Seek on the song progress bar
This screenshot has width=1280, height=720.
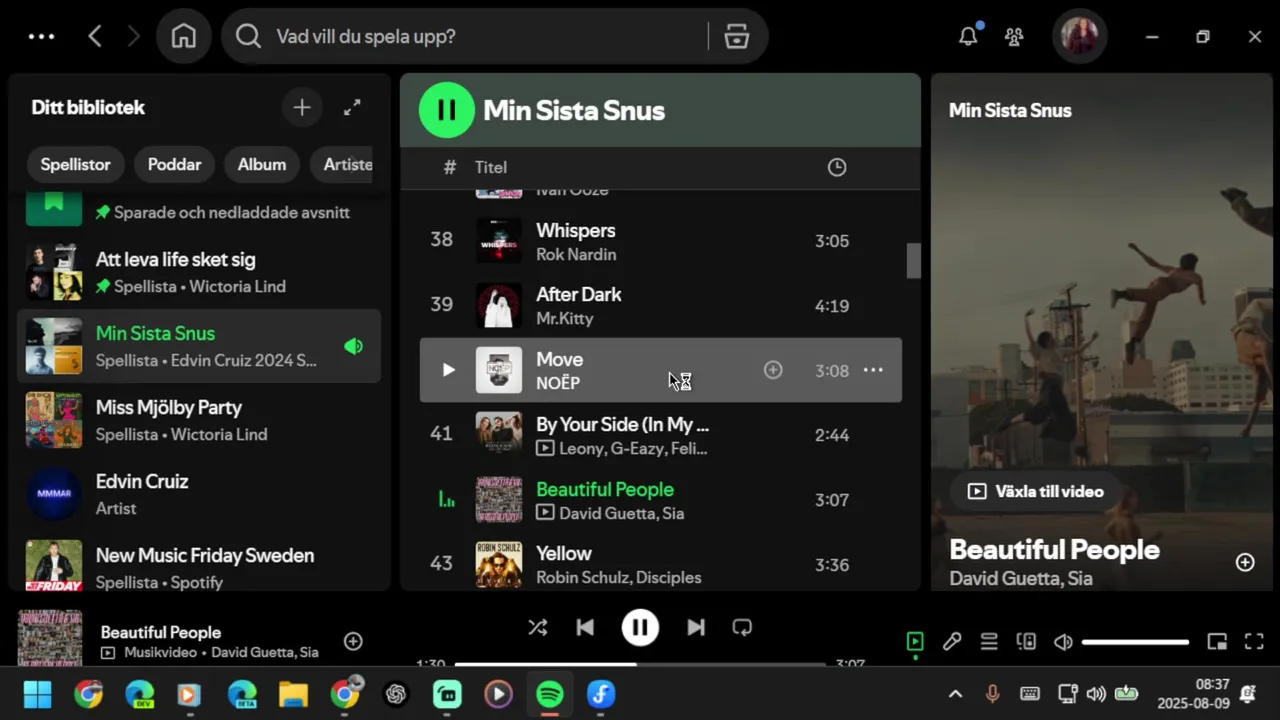pos(640,664)
